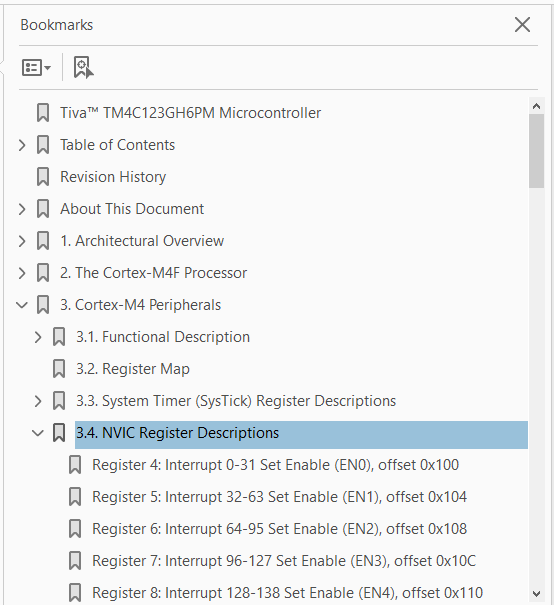Click bookmark icon beside Register 4 EN0
The height and width of the screenshot is (605, 554).
click(75, 465)
